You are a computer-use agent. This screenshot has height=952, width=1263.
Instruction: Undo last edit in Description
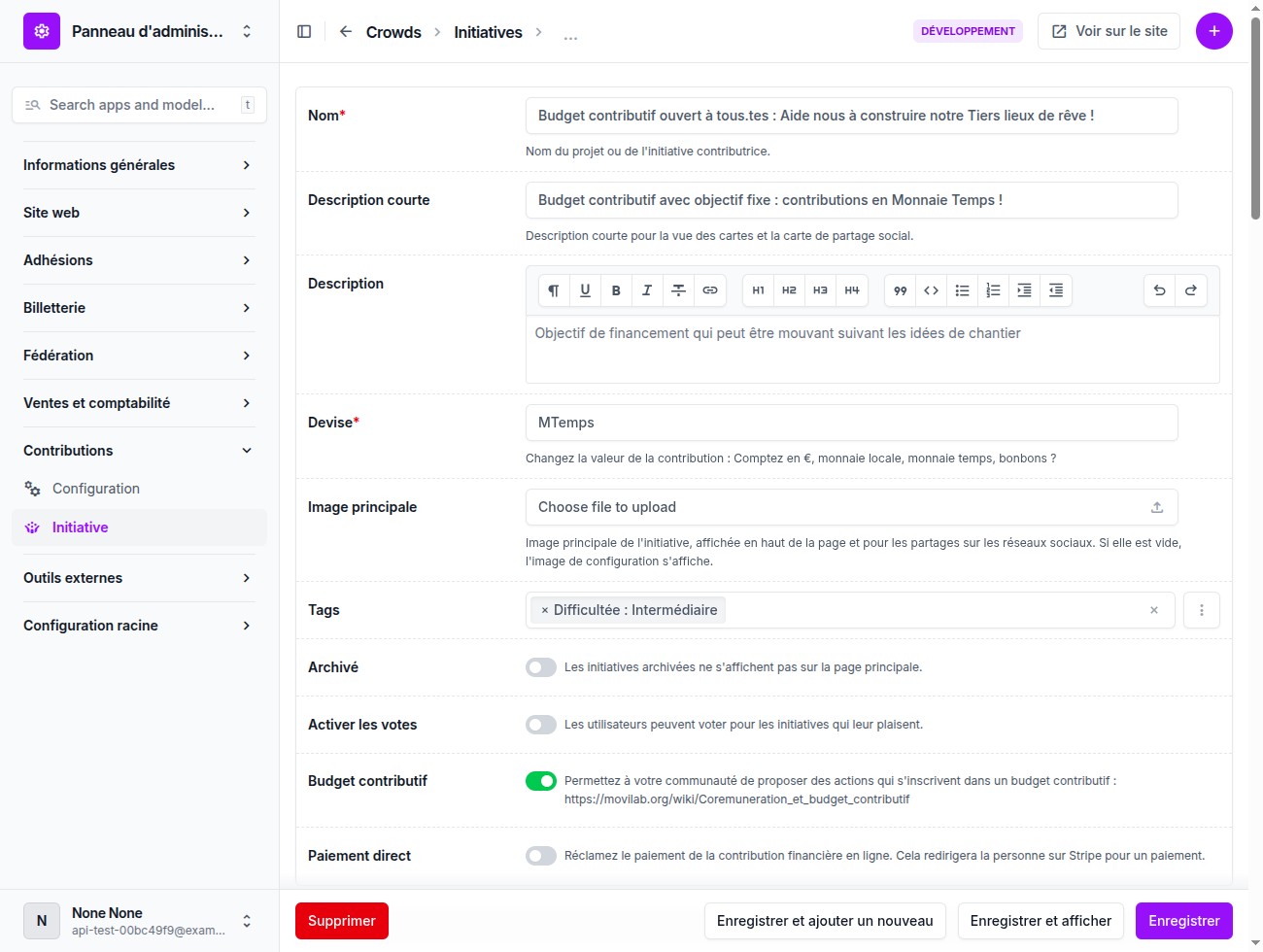tap(1160, 290)
